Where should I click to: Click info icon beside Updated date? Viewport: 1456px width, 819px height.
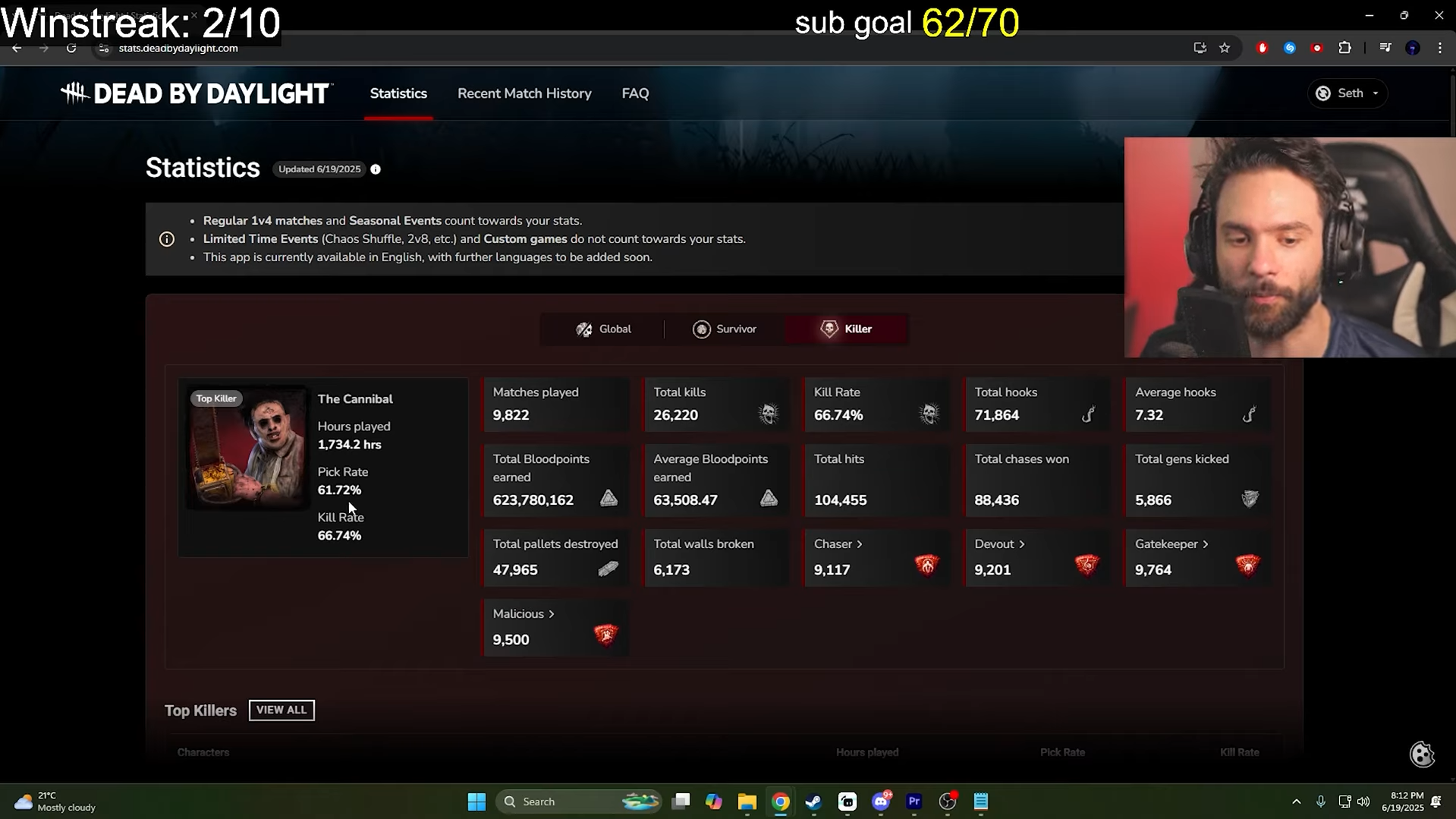tap(376, 169)
